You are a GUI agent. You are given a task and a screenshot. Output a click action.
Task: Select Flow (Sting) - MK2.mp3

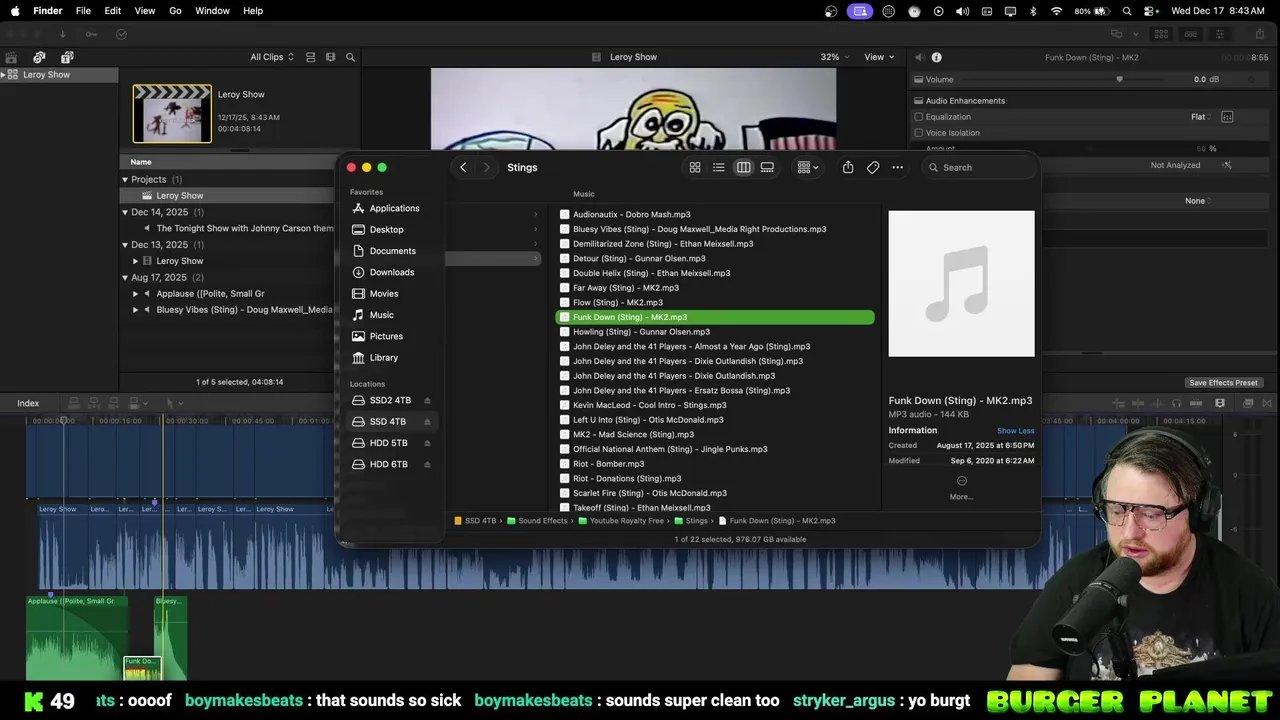tap(715, 302)
